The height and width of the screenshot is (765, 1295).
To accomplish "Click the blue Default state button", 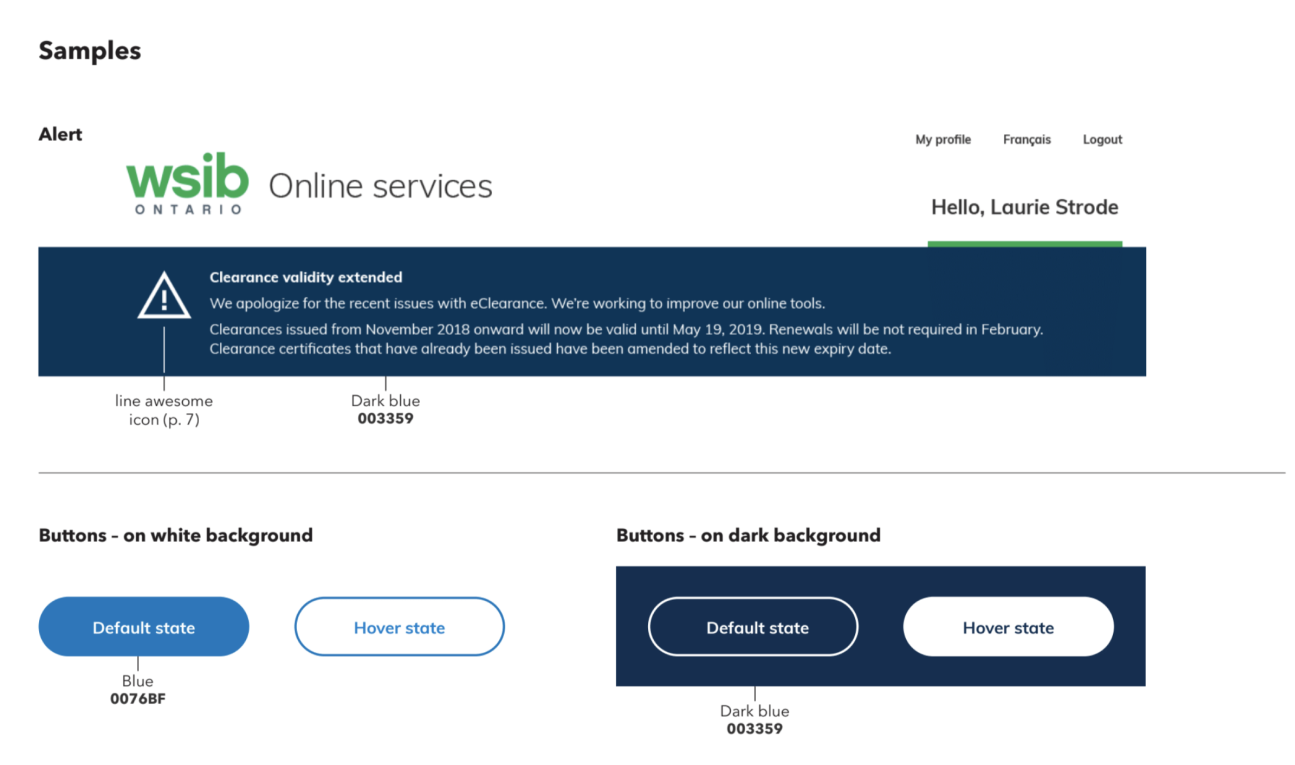I will (x=144, y=627).
